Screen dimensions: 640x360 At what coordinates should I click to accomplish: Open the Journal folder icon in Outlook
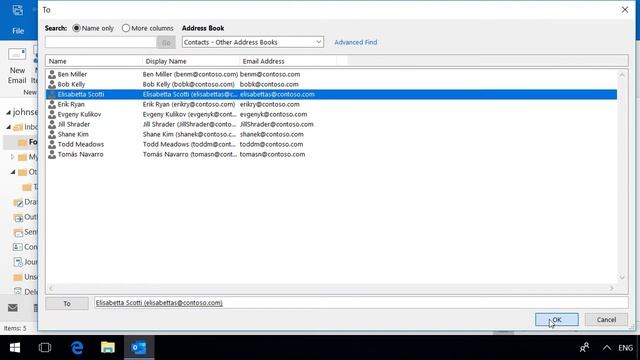[18, 262]
